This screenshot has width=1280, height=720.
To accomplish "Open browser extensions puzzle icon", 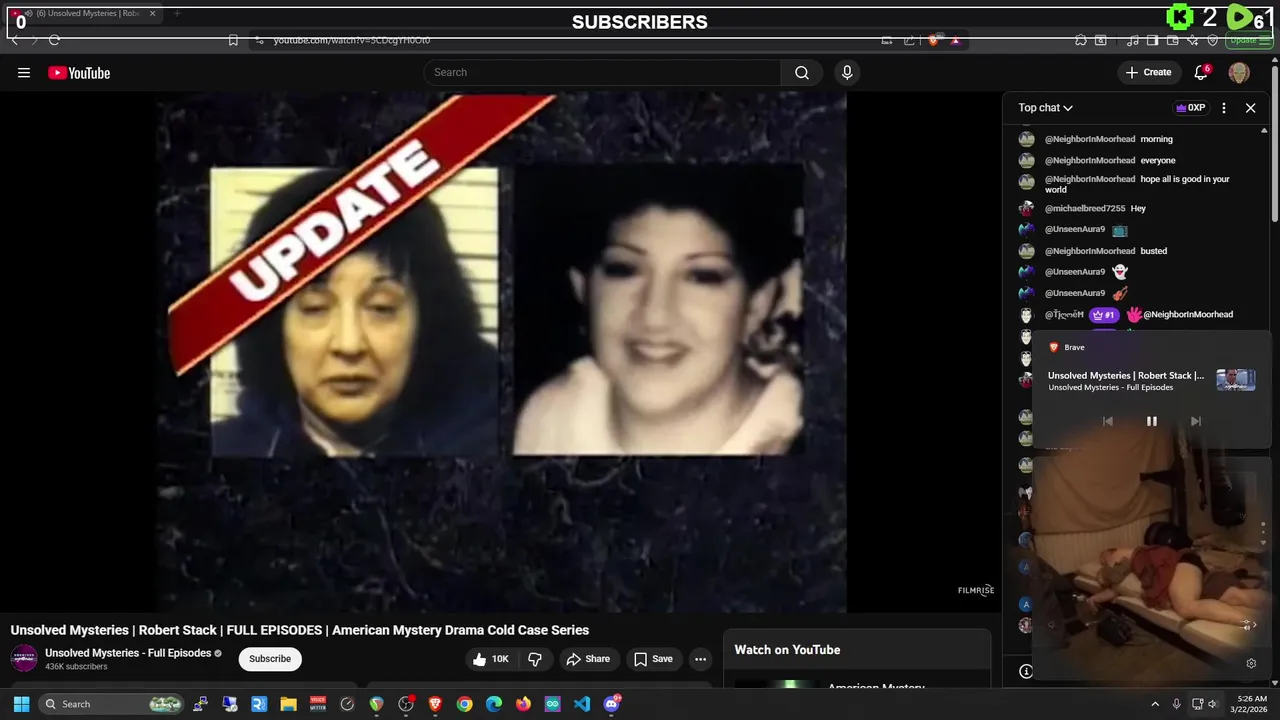I will point(1081,40).
